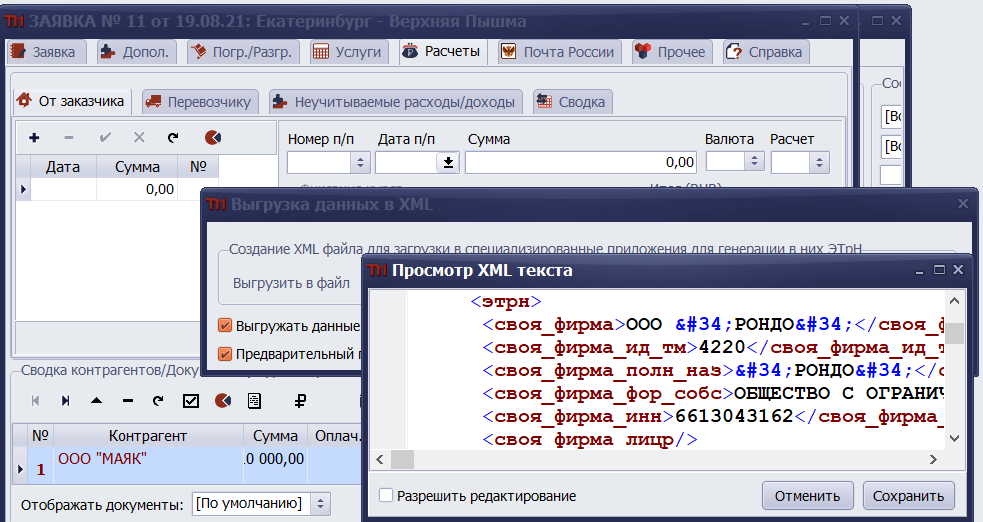Image resolution: width=983 pixels, height=522 pixels.
Task: Open the Справка tab
Action: pyautogui.click(x=764, y=52)
